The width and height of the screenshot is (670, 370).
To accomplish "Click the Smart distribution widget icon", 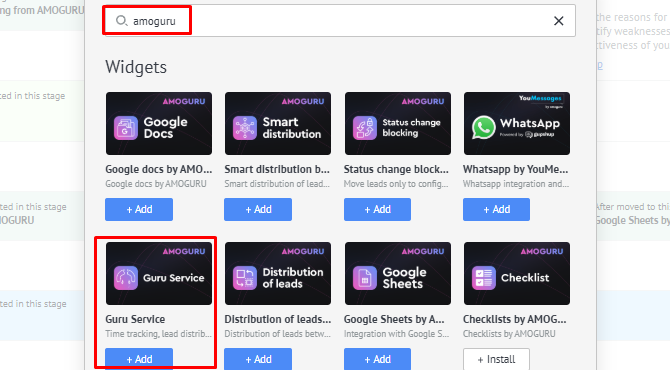I will coord(245,128).
